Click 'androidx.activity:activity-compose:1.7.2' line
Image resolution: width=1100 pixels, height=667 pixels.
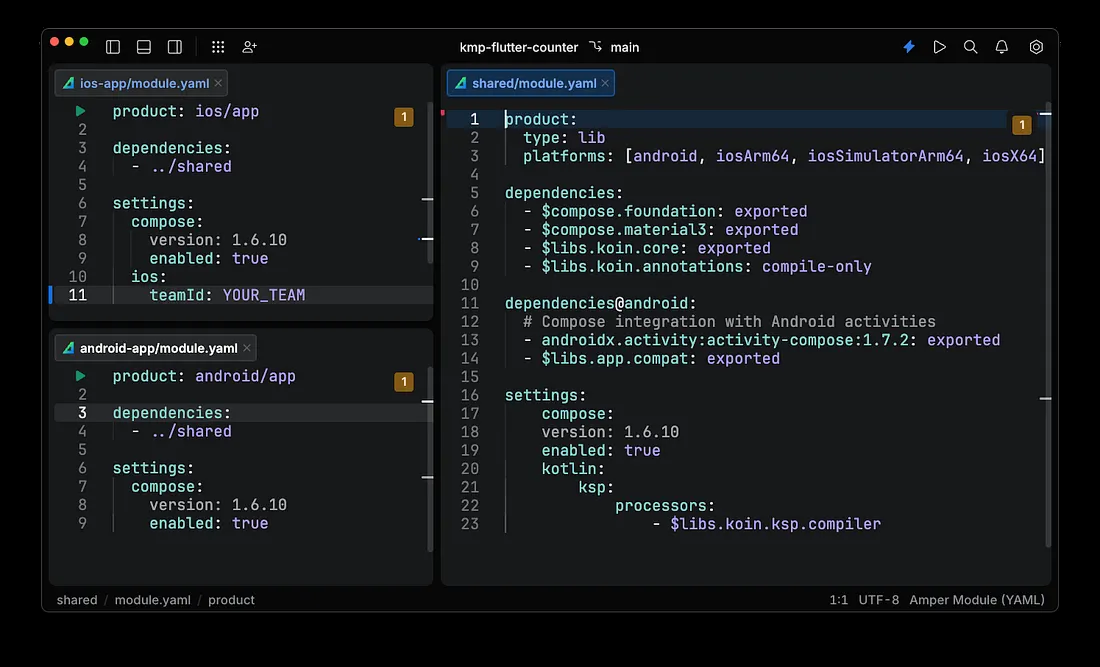point(761,340)
